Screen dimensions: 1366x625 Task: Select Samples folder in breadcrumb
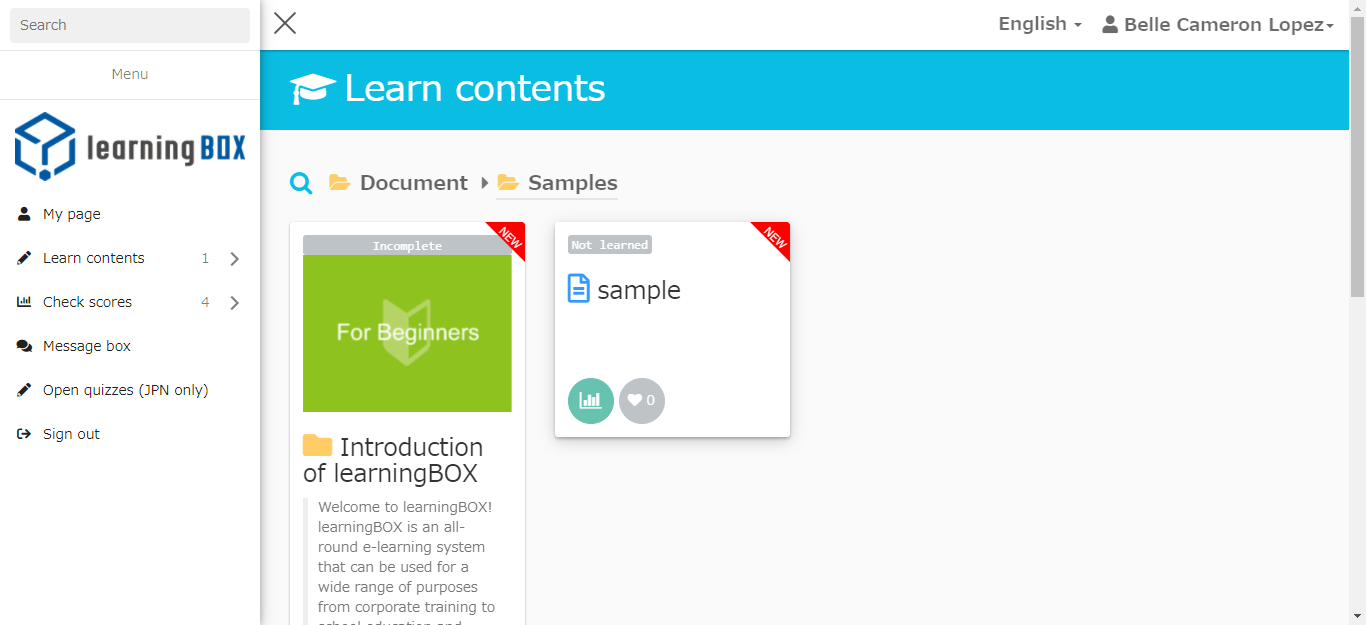coord(572,183)
